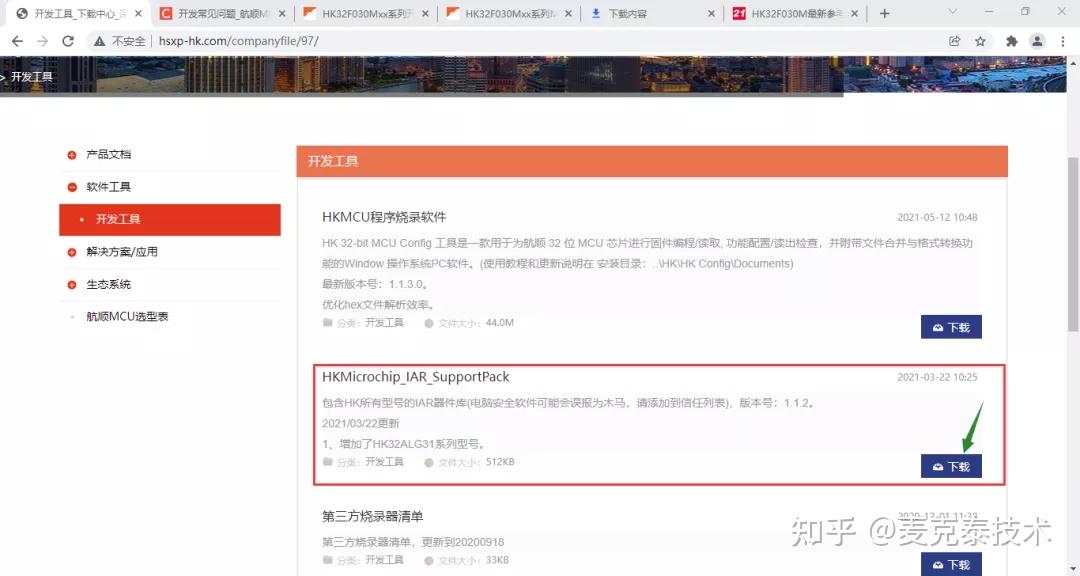Open the browser Extensions puzzle icon
Image resolution: width=1080 pixels, height=576 pixels.
(x=1011, y=41)
